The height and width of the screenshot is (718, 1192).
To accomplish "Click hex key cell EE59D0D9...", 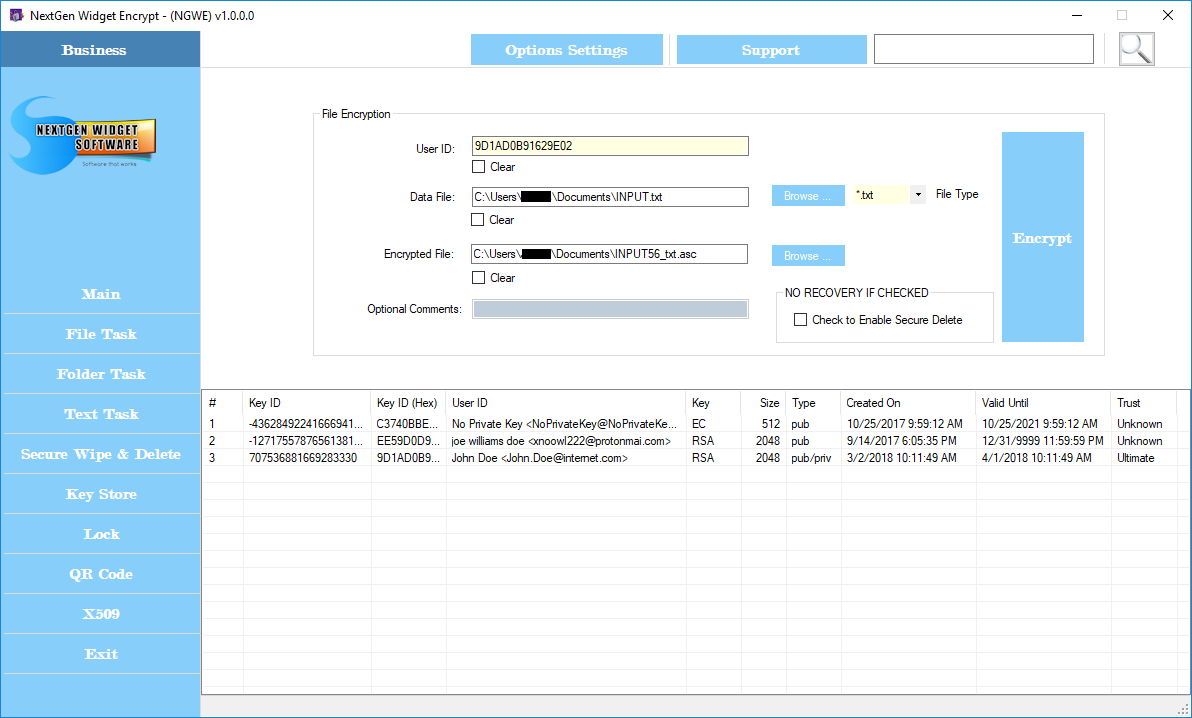I will pyautogui.click(x=407, y=441).
